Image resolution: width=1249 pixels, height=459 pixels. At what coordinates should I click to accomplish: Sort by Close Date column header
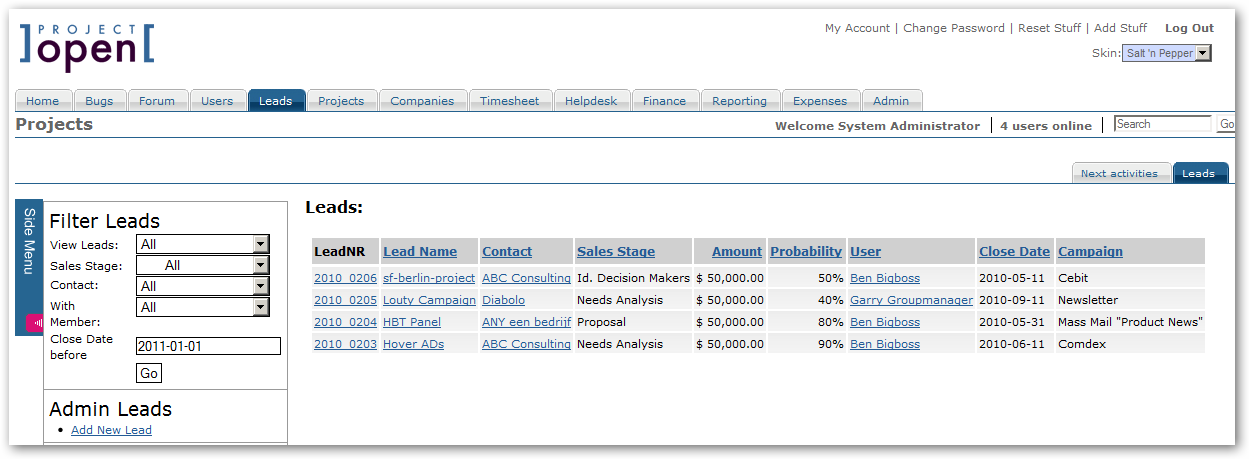[x=1015, y=252]
